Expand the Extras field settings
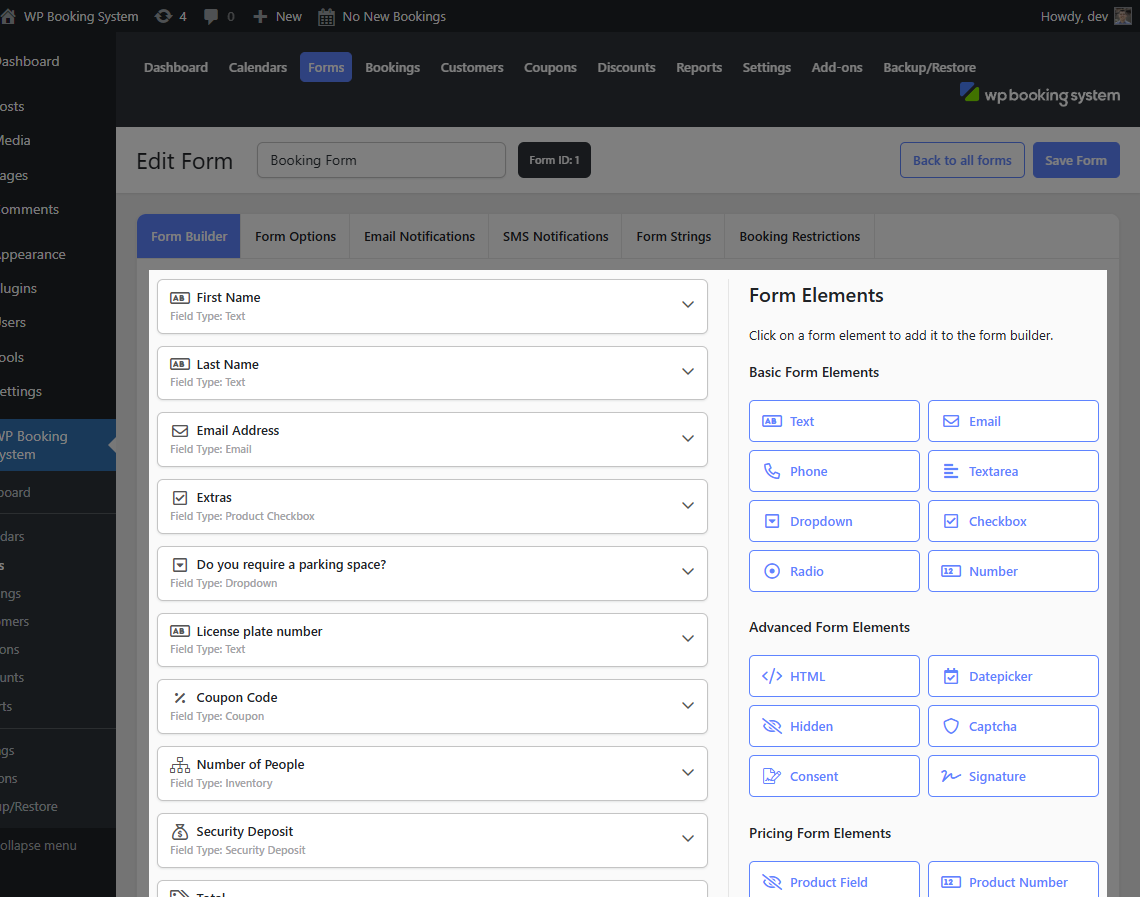This screenshot has width=1140, height=897. pyautogui.click(x=687, y=505)
